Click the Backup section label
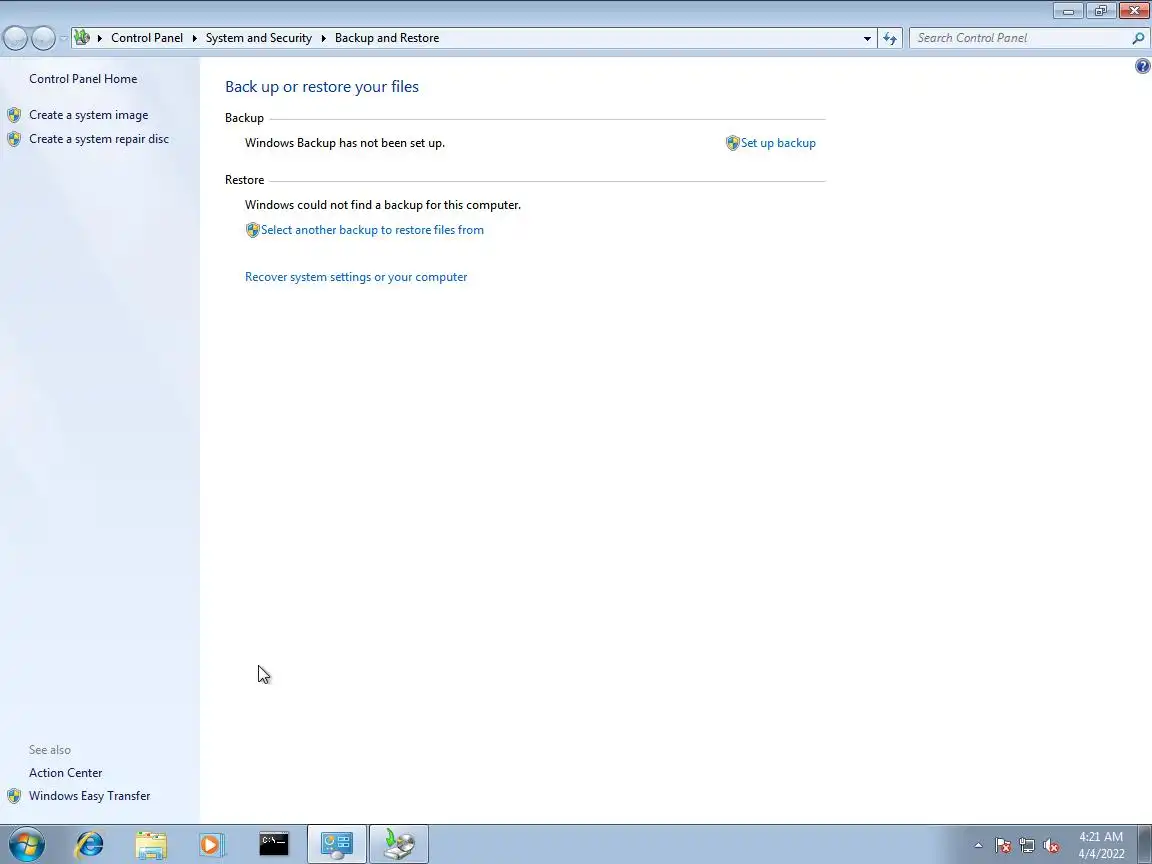1152x864 pixels. (x=245, y=118)
